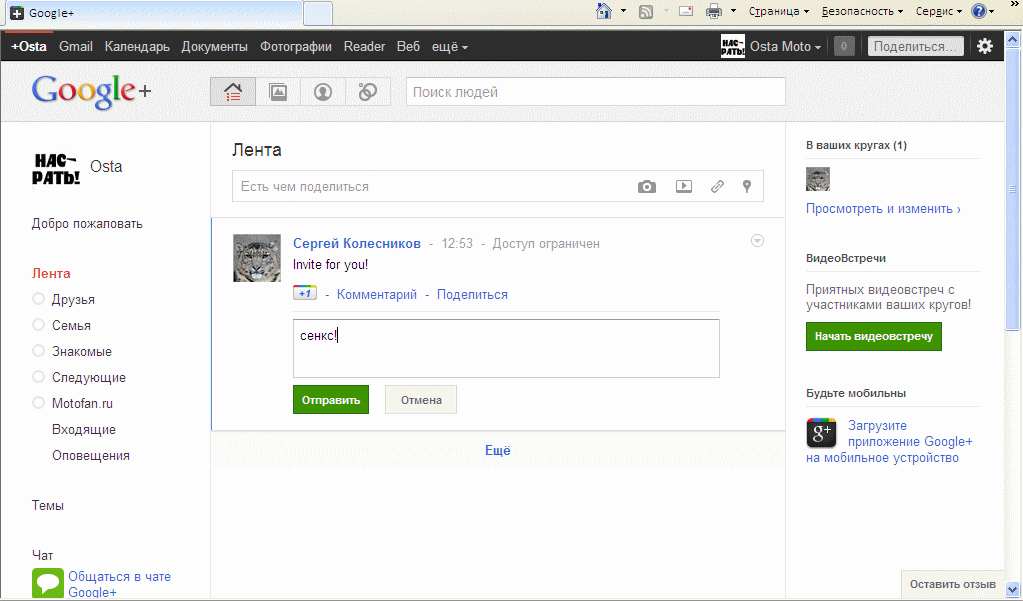Click Поделиться link under the post
Viewport: 1023px width, 601px height.
pyautogui.click(x=472, y=294)
